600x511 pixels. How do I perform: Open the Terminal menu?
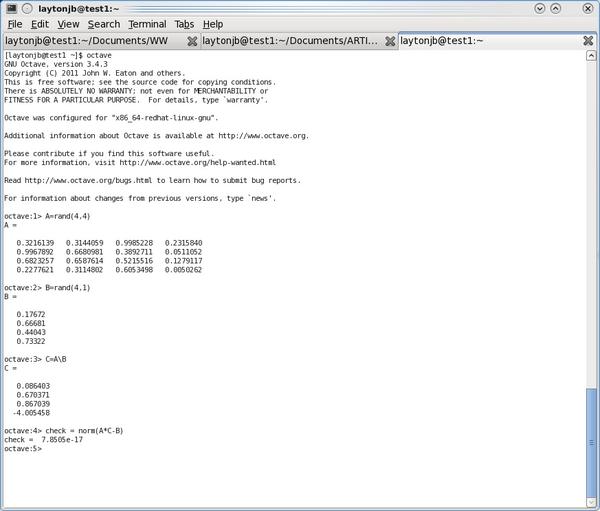click(147, 24)
